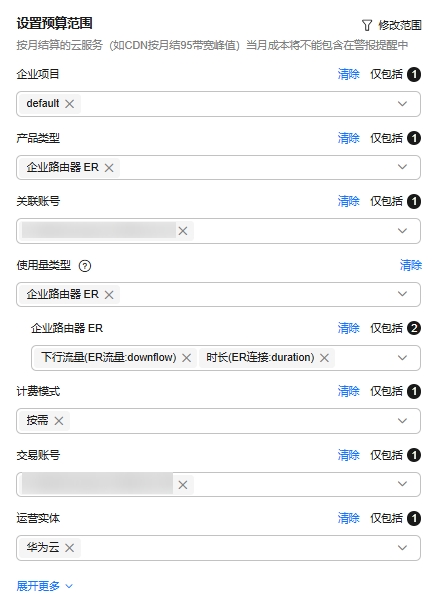This screenshot has height=594, width=447.
Task: Click inside the 关联账号 selection field
Action: [x=218, y=231]
